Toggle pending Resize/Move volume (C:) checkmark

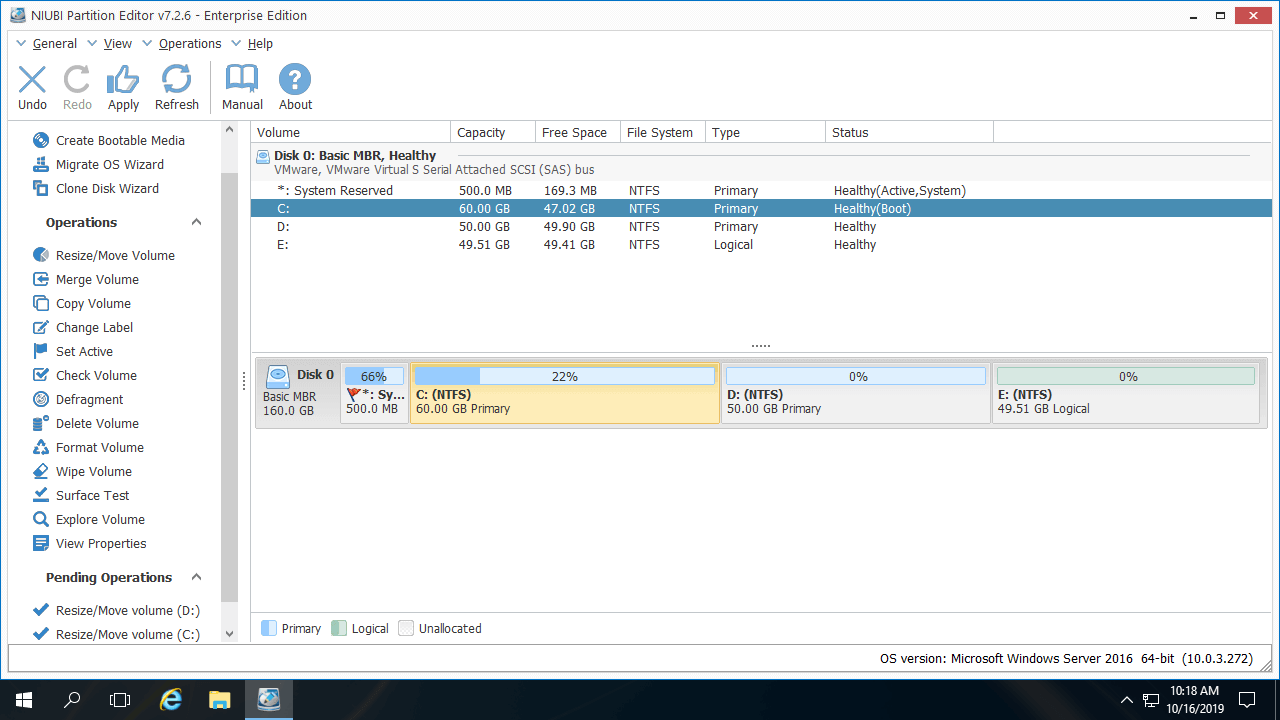(41, 634)
